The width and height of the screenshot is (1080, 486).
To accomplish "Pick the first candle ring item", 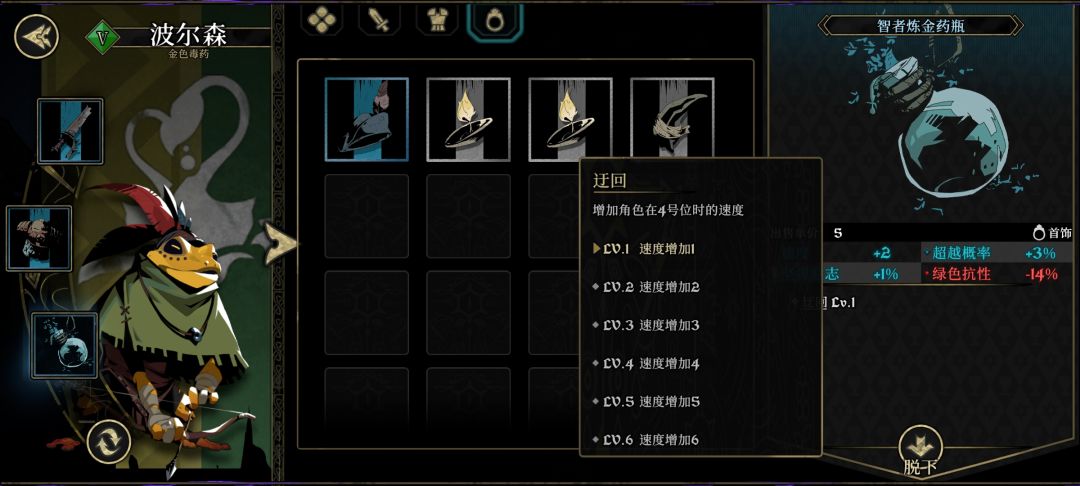I will (x=468, y=119).
